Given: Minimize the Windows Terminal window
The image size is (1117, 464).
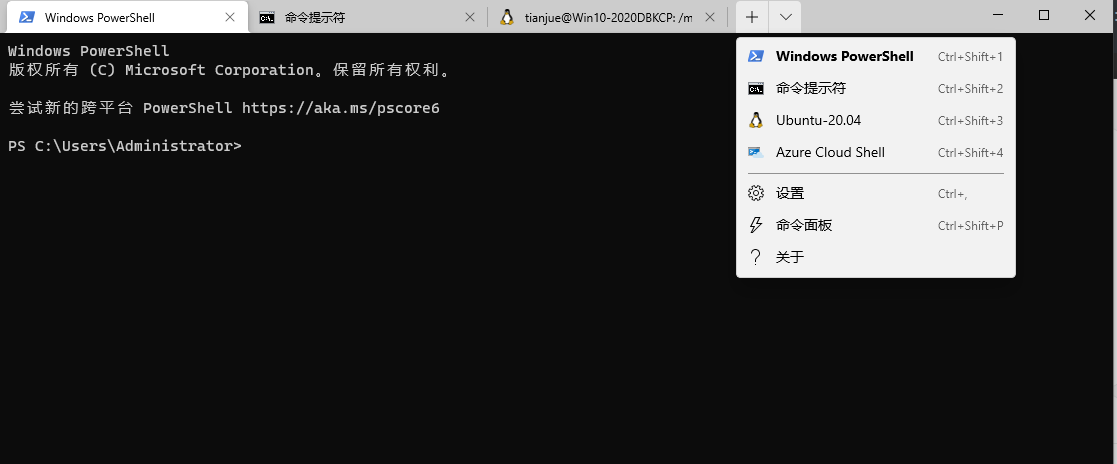Looking at the screenshot, I should (x=1000, y=16).
